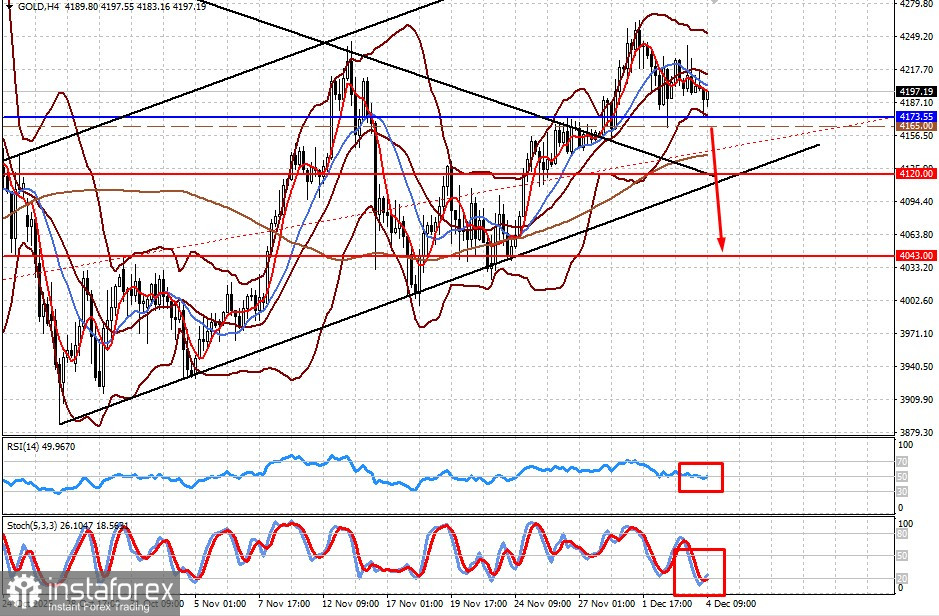Click the 3940.50 price on the scale
This screenshot has height=616, width=939.
916,366
